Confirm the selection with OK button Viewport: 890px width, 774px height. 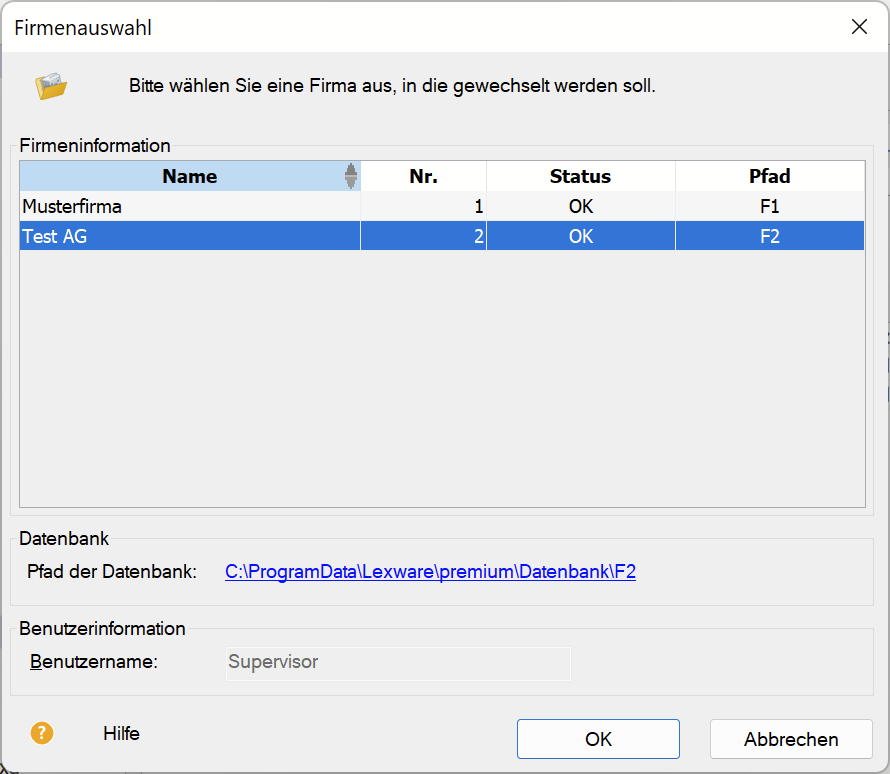pos(598,739)
